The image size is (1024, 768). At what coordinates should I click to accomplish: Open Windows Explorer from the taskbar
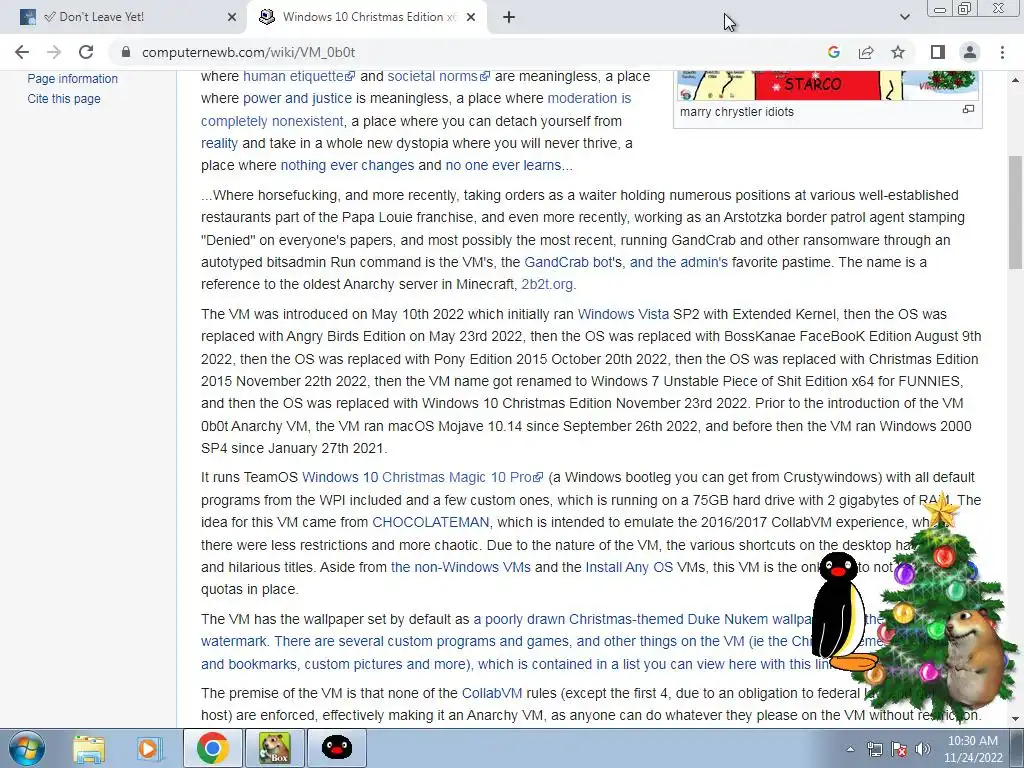(x=88, y=748)
